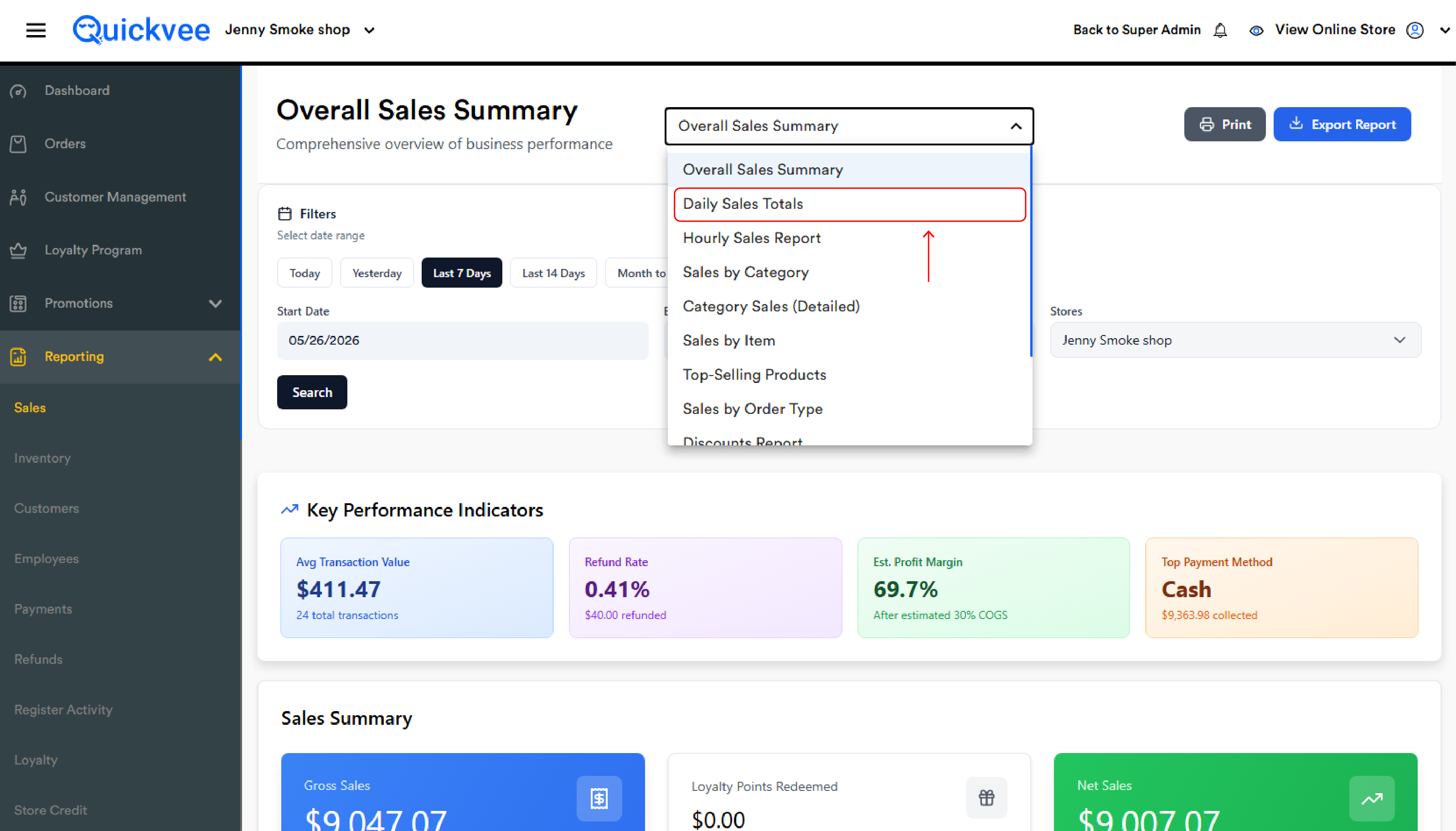Open the hamburger navigation menu

[36, 30]
